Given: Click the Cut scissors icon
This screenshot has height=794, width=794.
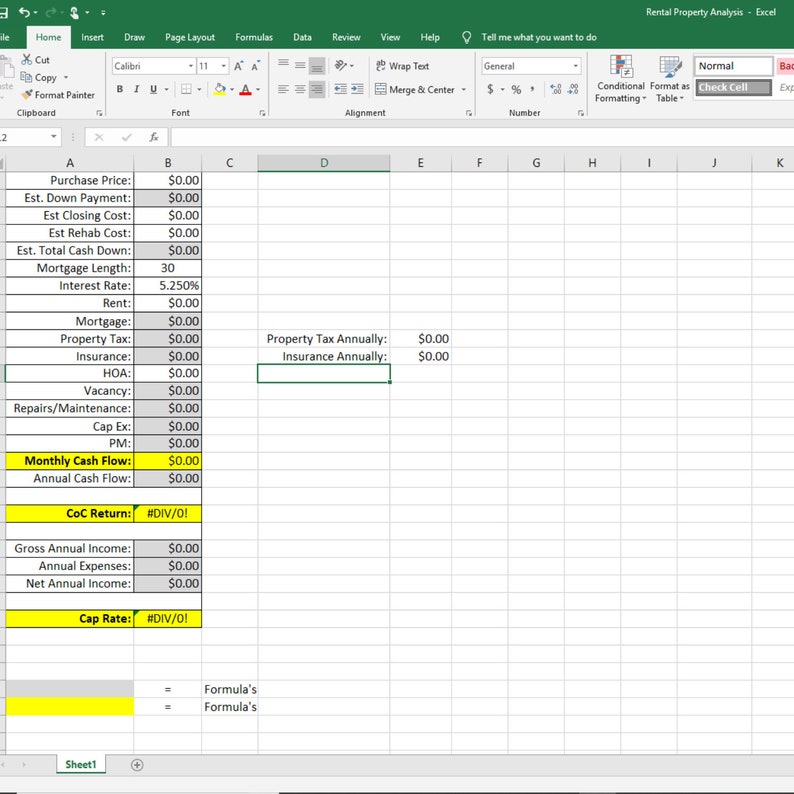Looking at the screenshot, I should click(27, 60).
